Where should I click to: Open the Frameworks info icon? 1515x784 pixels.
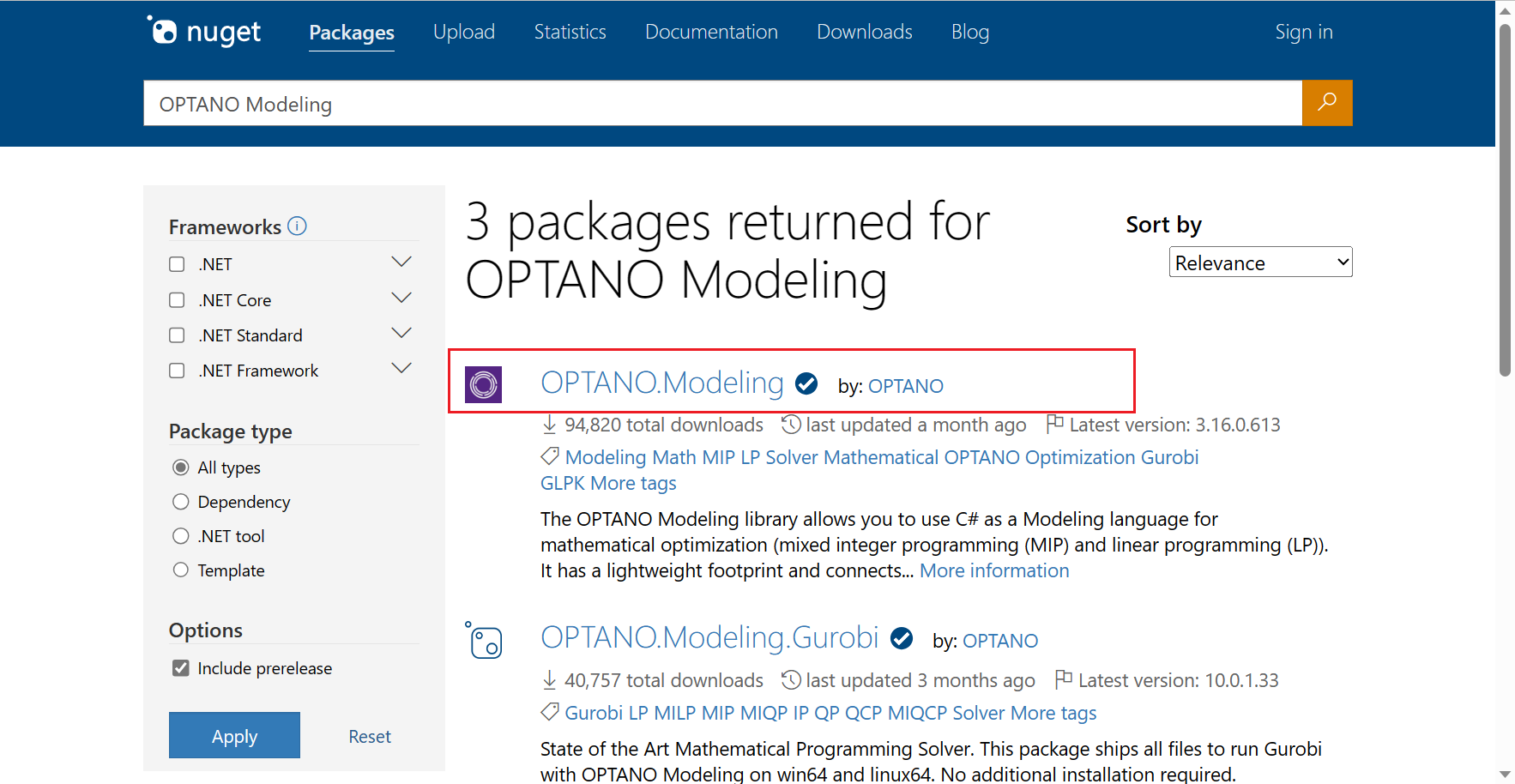click(x=297, y=226)
